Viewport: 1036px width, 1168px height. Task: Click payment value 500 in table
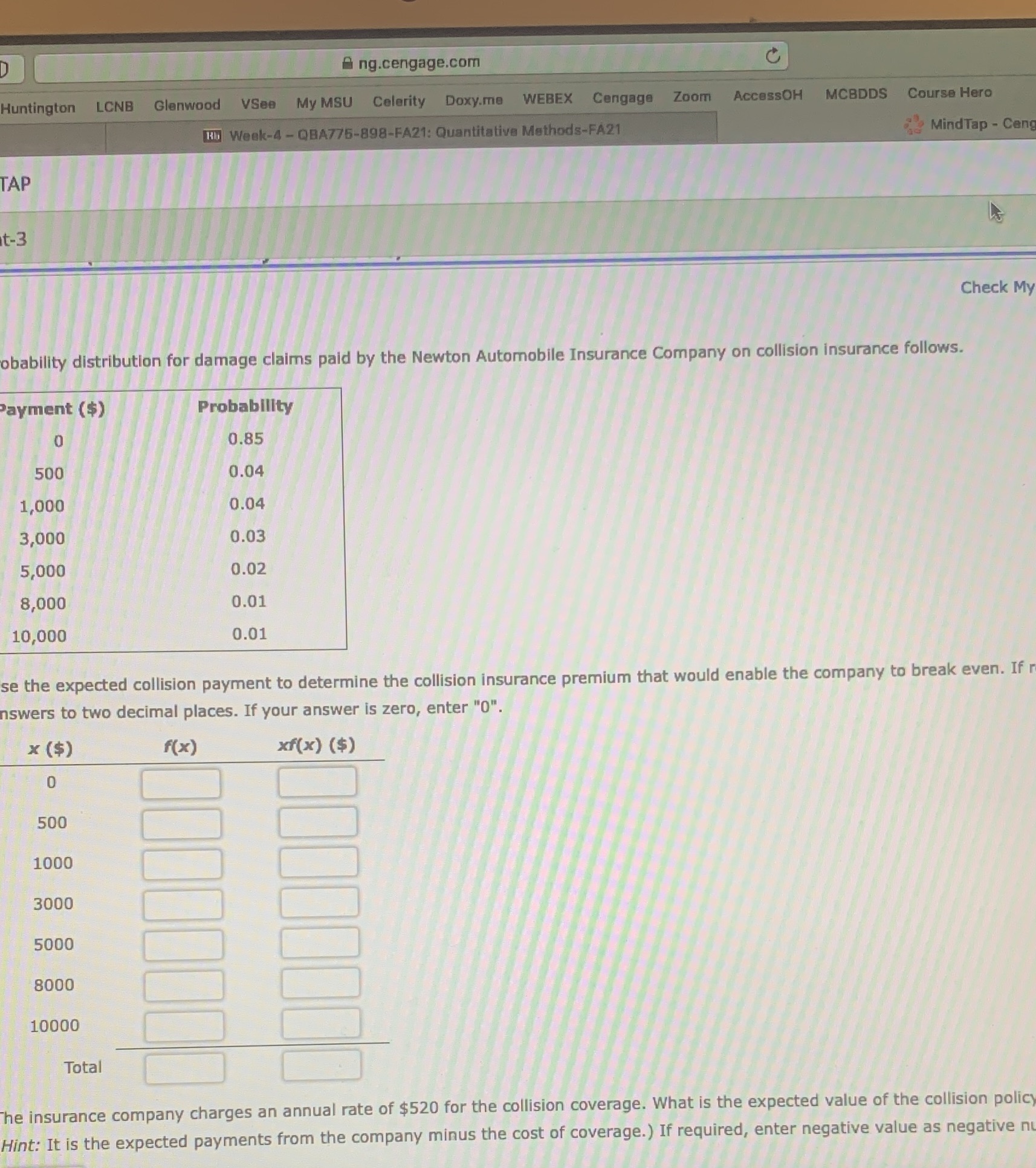(x=49, y=474)
